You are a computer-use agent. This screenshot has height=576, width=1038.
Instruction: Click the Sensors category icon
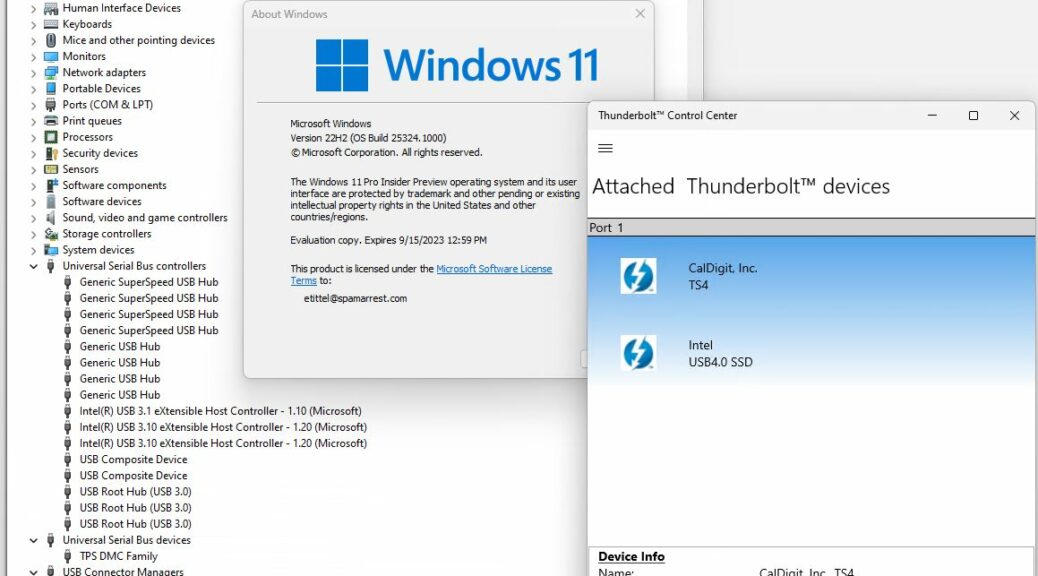(x=51, y=169)
